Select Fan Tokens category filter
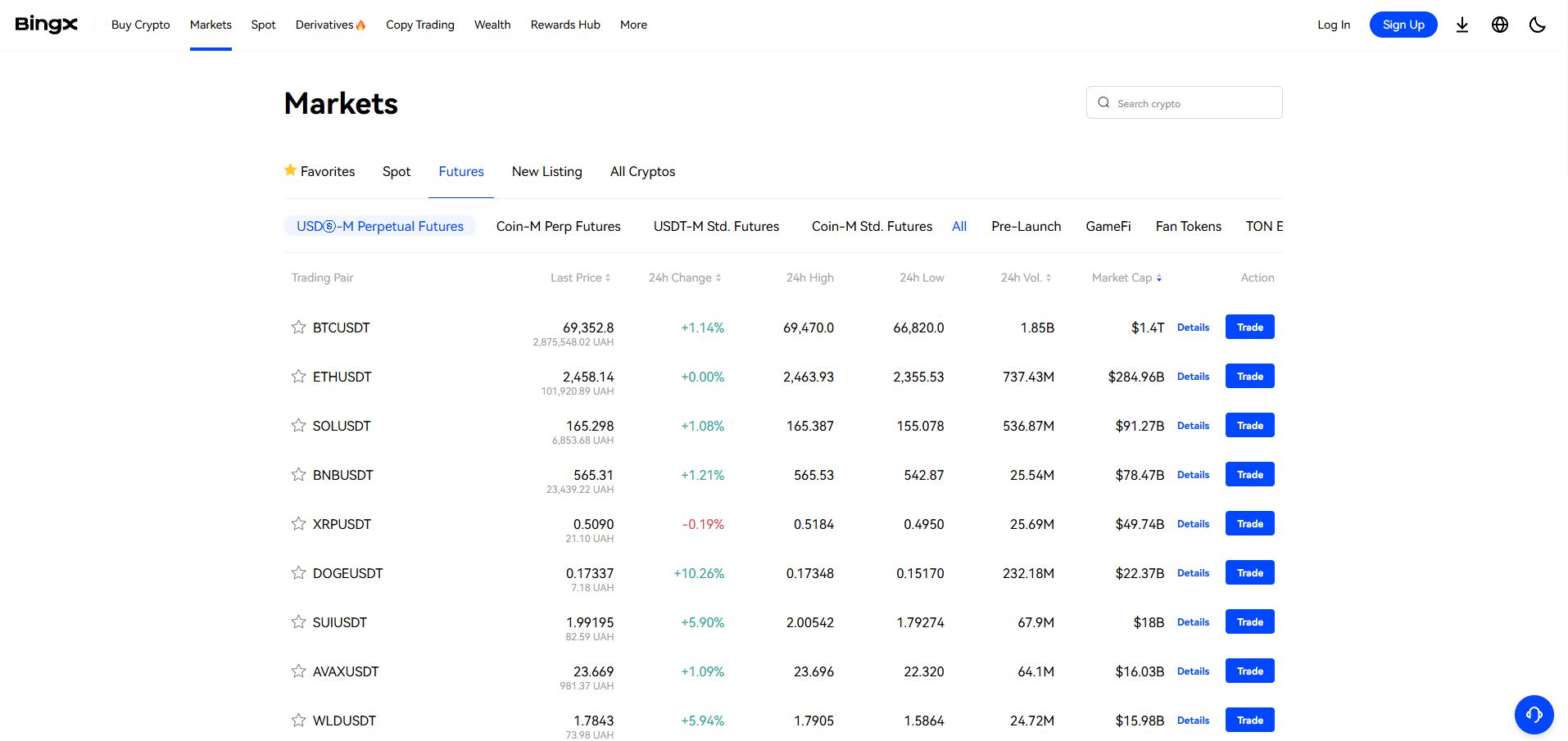 click(1189, 226)
